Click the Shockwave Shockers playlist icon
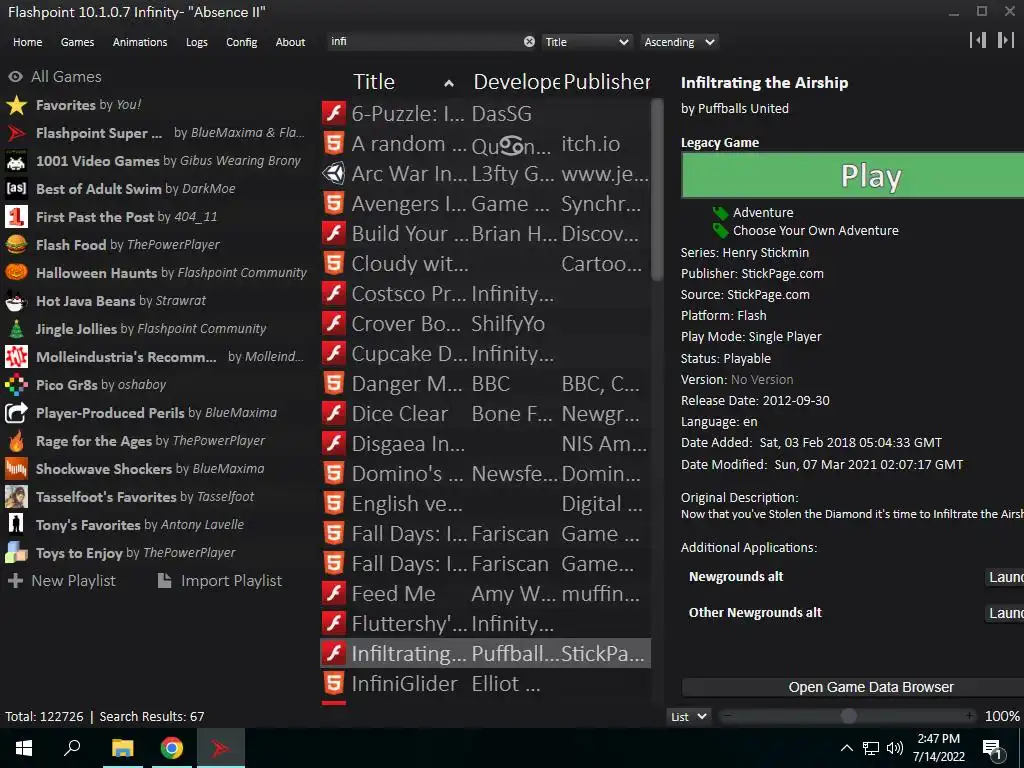The height and width of the screenshot is (768, 1024). 16,469
